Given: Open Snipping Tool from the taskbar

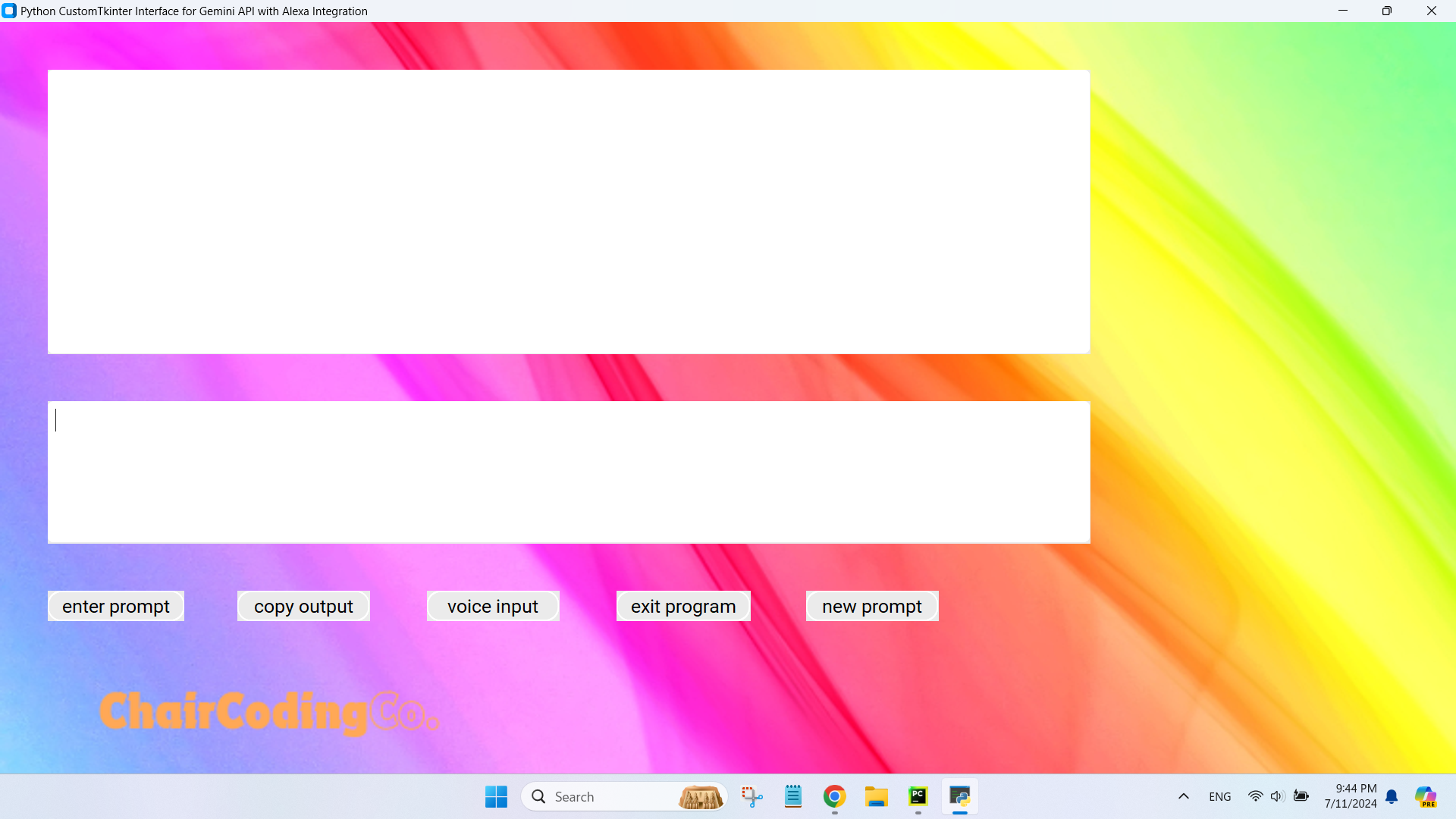Looking at the screenshot, I should (x=752, y=796).
